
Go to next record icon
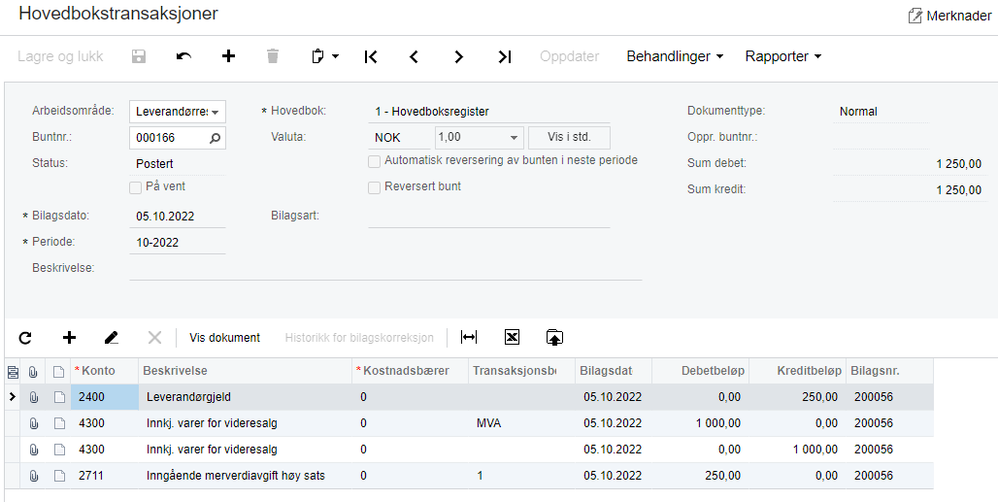pos(458,57)
